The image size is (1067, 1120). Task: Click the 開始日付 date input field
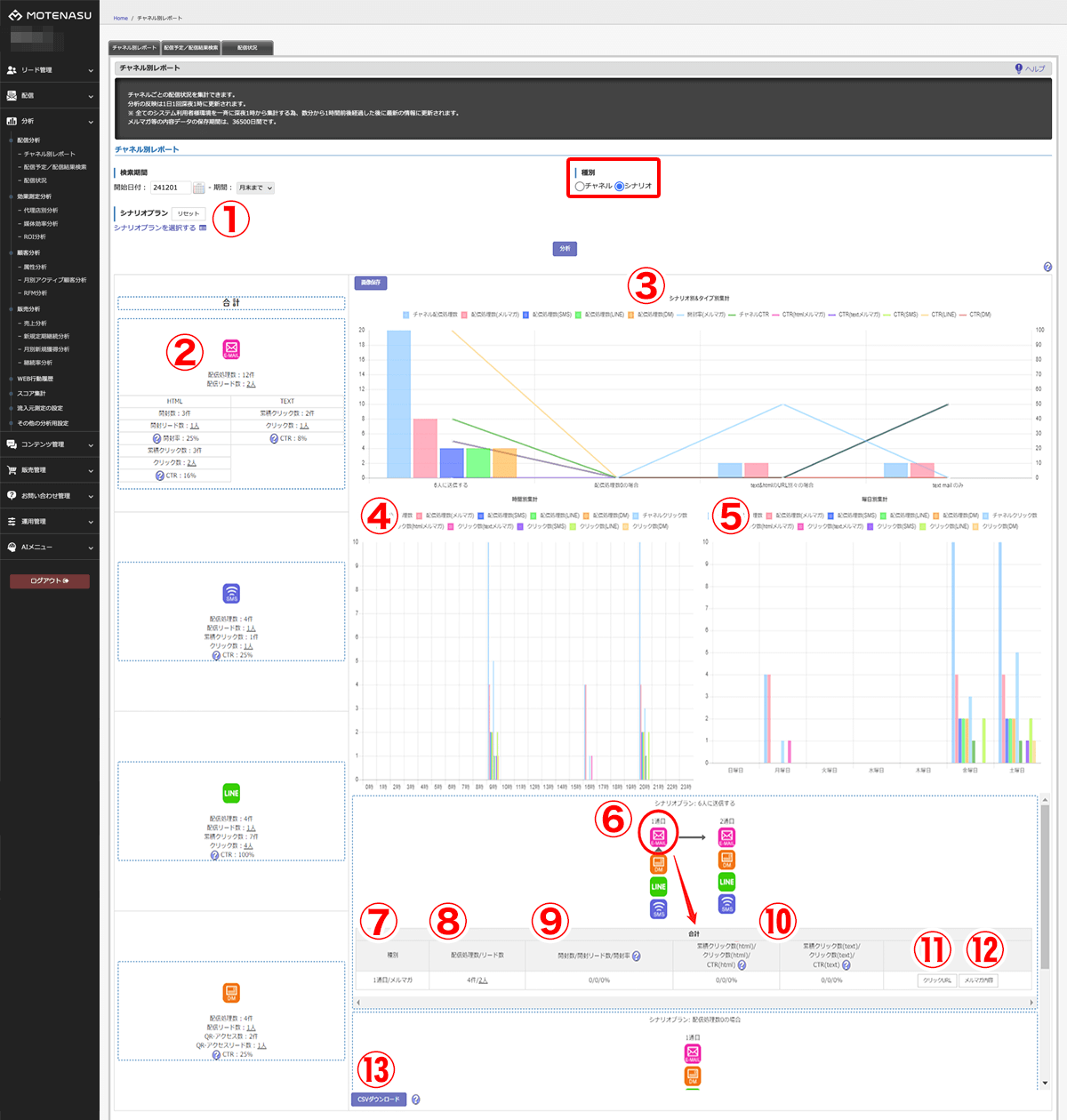(x=169, y=188)
